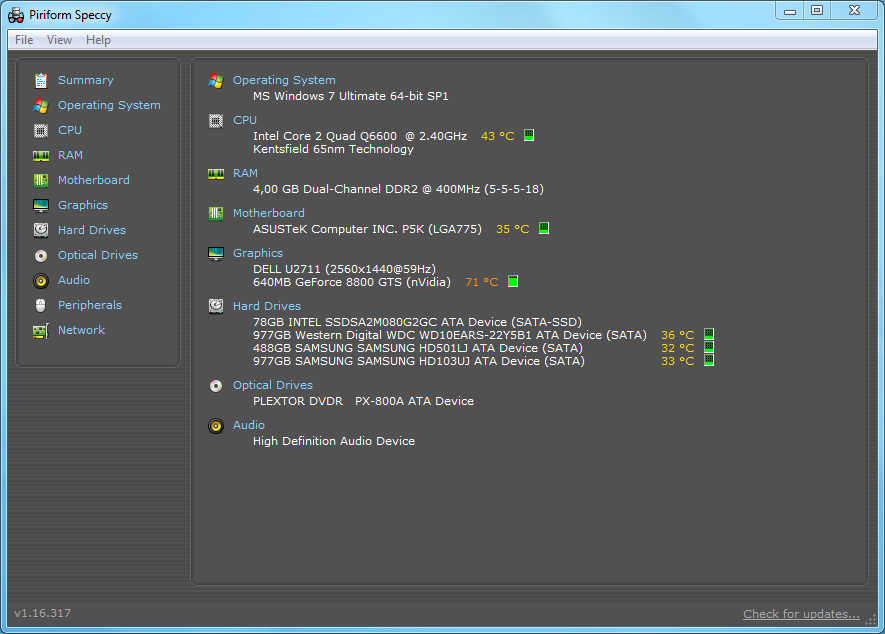
Task: Click the CPU heading link in main panel
Action: pos(245,120)
